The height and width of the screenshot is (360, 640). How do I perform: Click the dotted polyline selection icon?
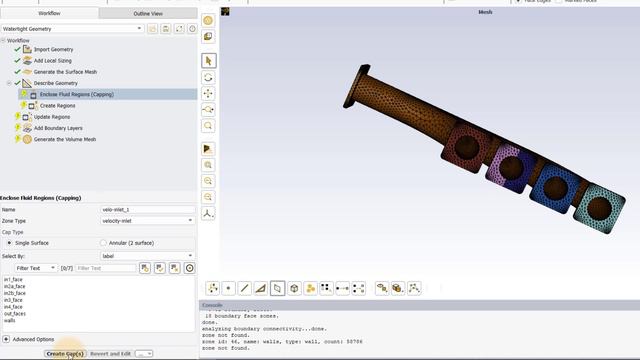click(414, 288)
